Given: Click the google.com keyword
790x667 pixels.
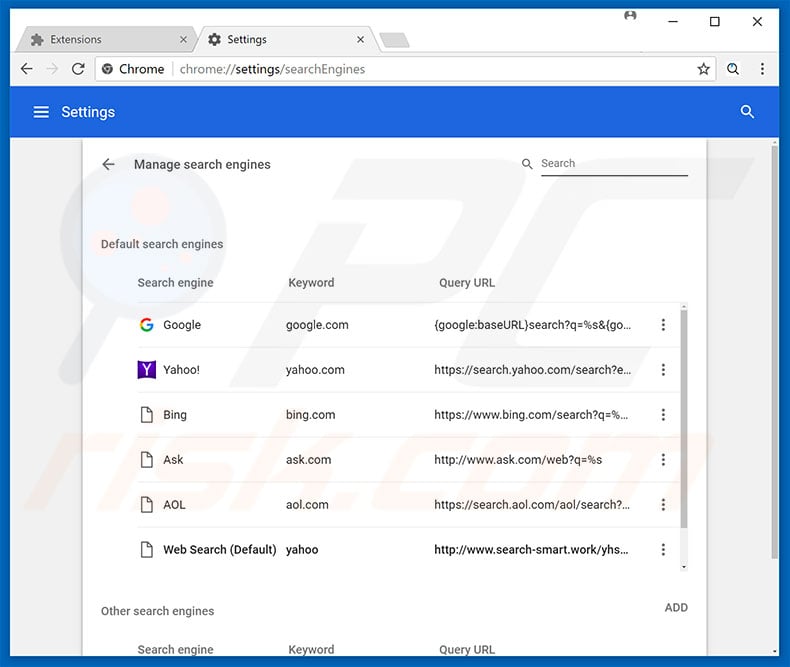Looking at the screenshot, I should pos(317,325).
